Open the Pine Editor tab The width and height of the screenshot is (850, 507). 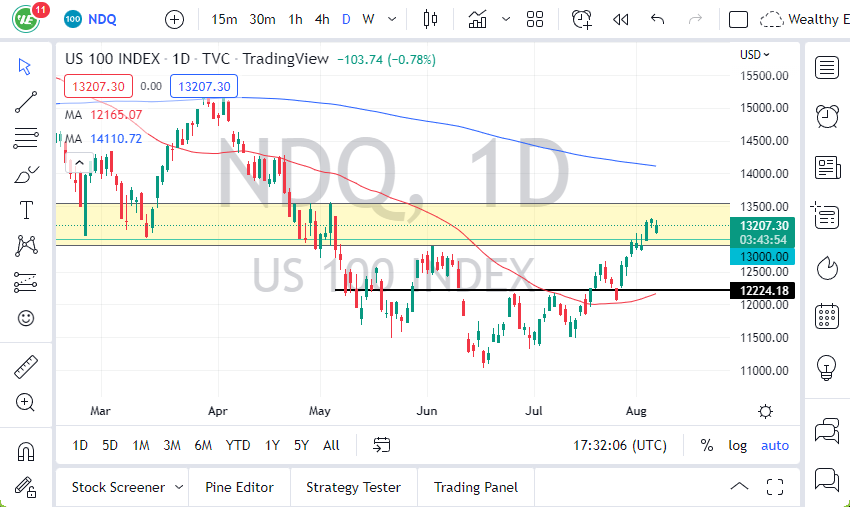[240, 487]
